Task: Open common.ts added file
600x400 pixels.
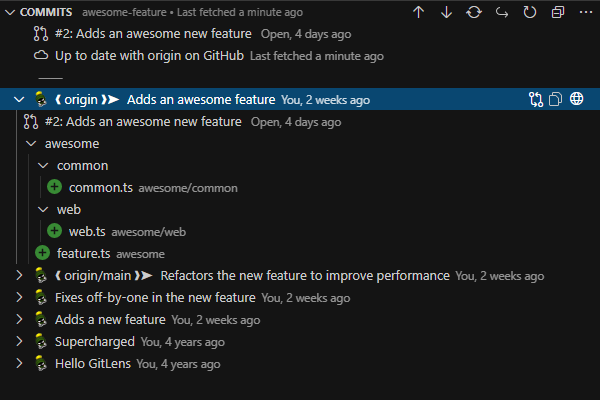Action: 100,187
